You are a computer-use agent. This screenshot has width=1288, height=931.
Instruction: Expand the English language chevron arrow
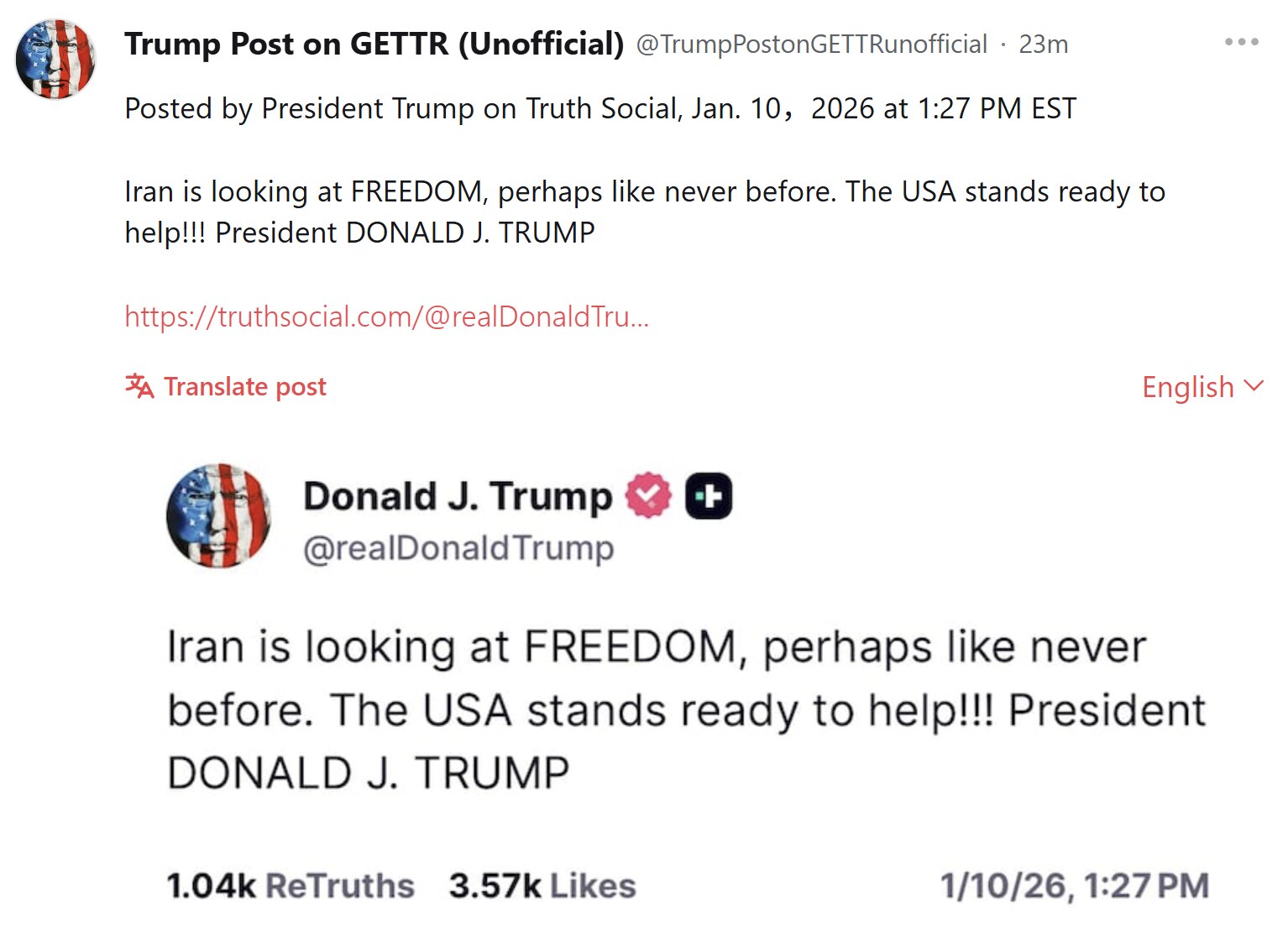1254,386
